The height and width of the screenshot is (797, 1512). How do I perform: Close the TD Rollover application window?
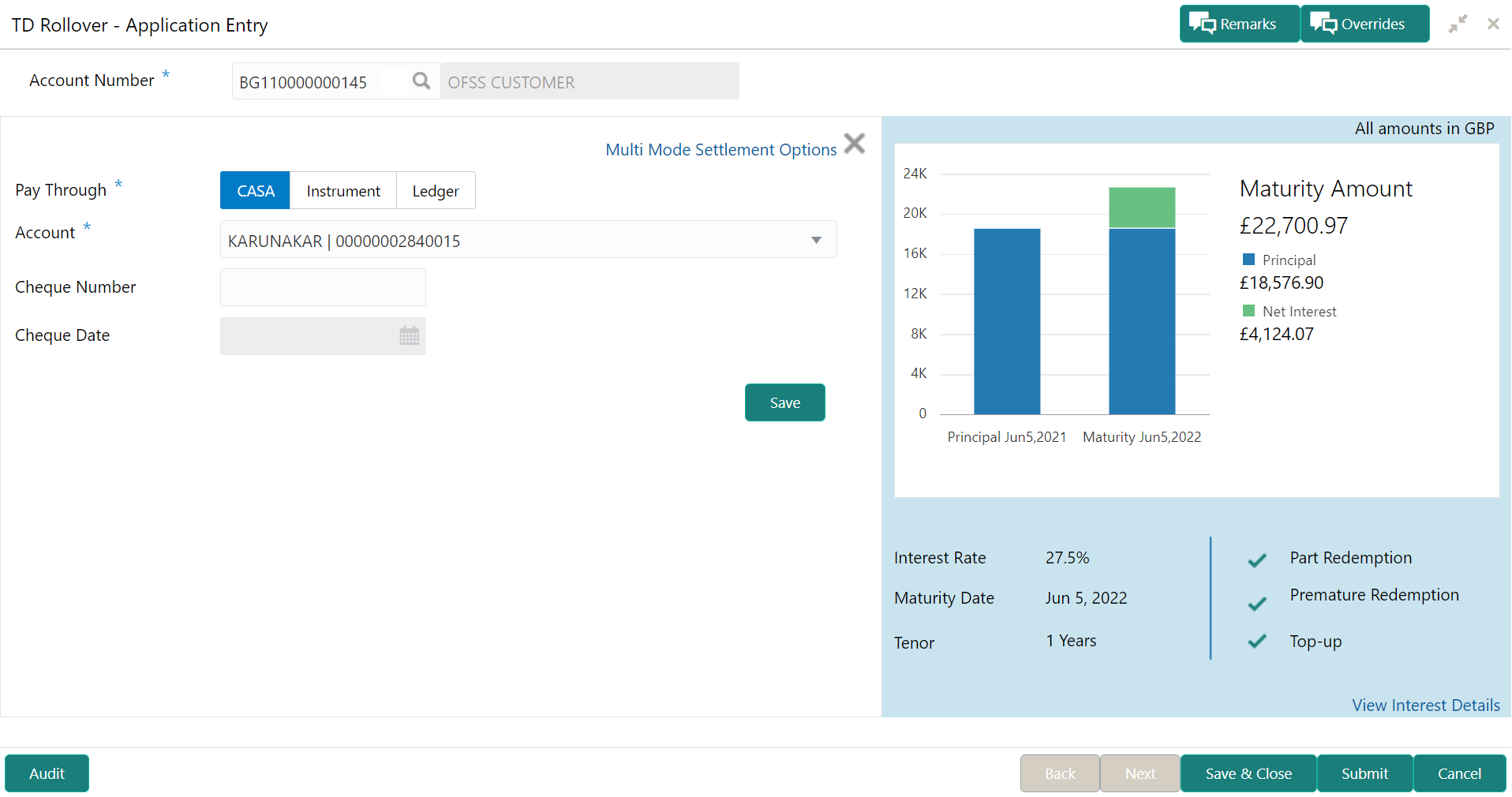1493,24
